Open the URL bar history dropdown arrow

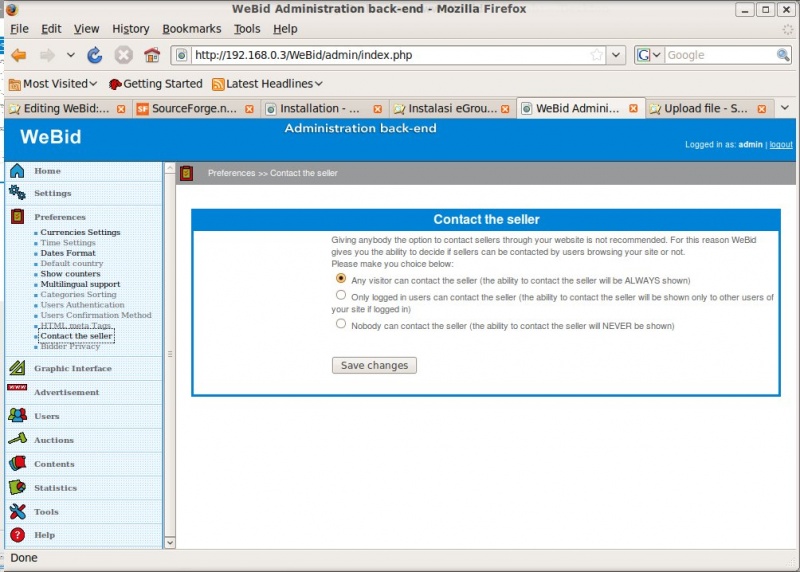(x=616, y=55)
